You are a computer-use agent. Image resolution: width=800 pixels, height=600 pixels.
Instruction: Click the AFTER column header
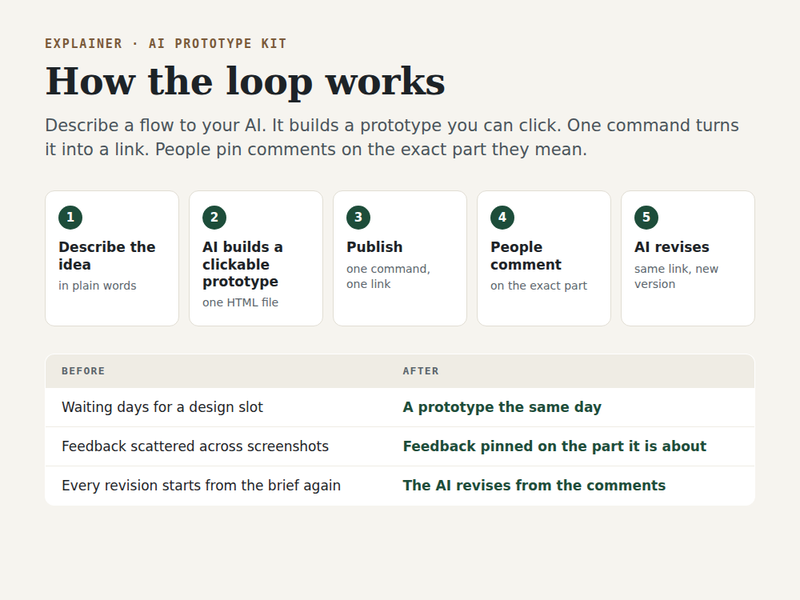[420, 371]
